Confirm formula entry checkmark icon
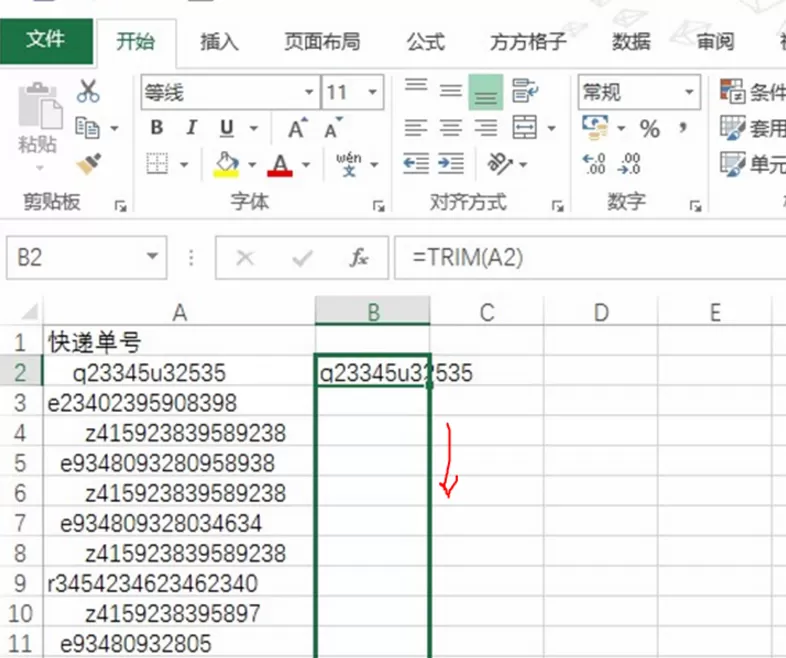The width and height of the screenshot is (786, 658). coord(302,258)
